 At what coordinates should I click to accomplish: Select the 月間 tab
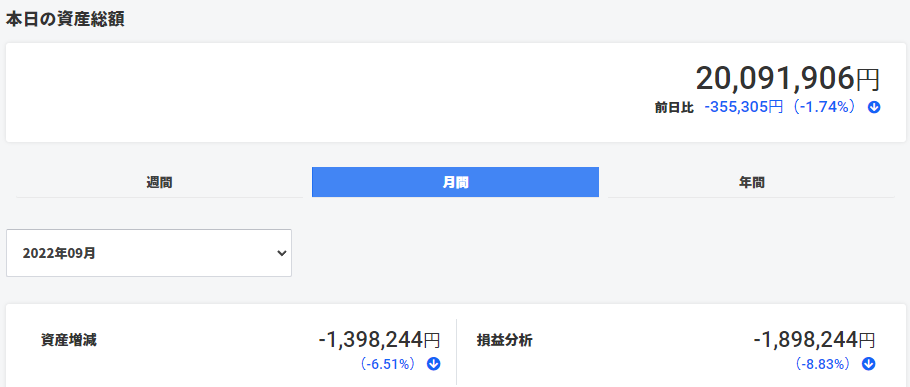455,182
